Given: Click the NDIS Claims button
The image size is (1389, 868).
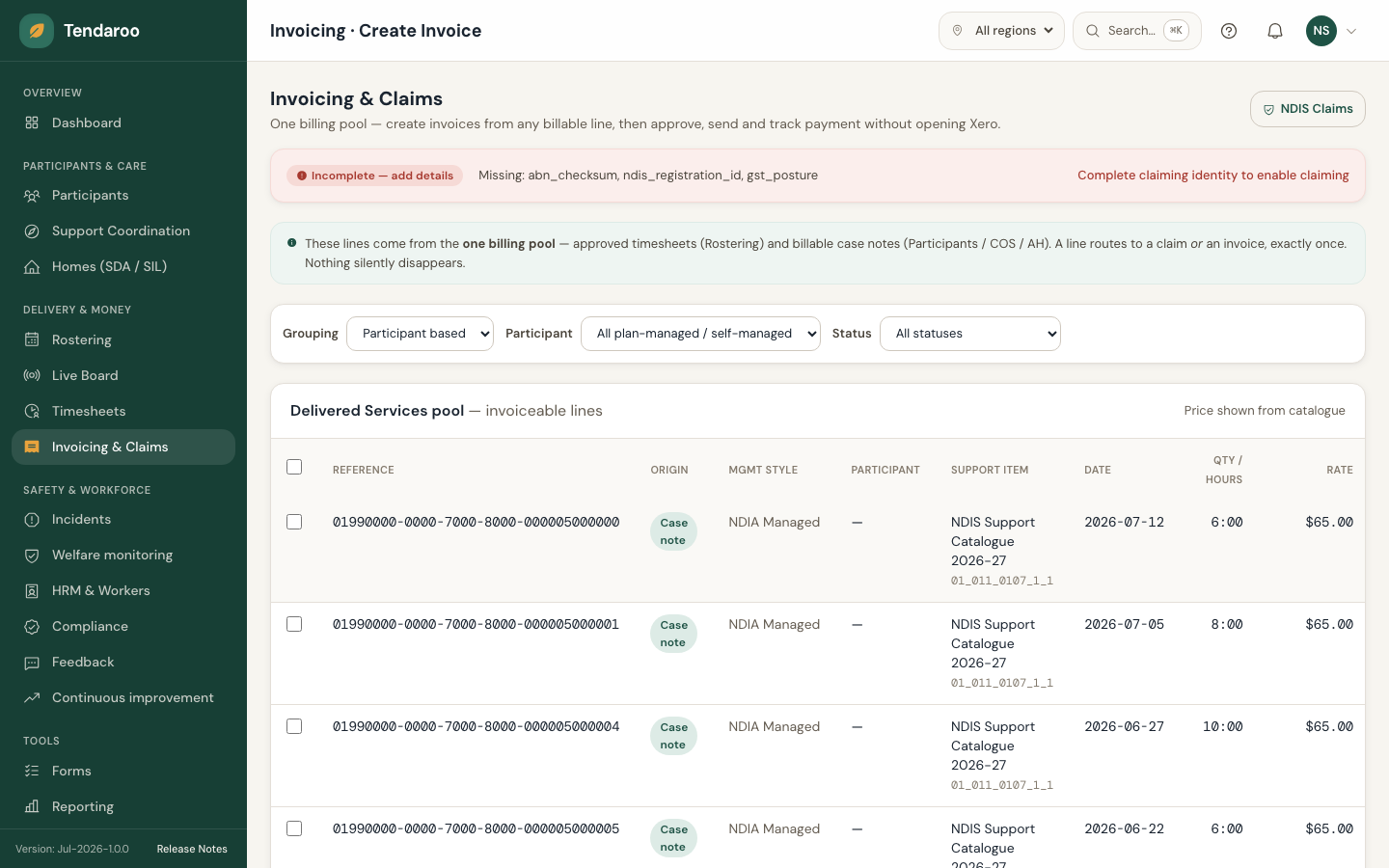Looking at the screenshot, I should pyautogui.click(x=1308, y=109).
